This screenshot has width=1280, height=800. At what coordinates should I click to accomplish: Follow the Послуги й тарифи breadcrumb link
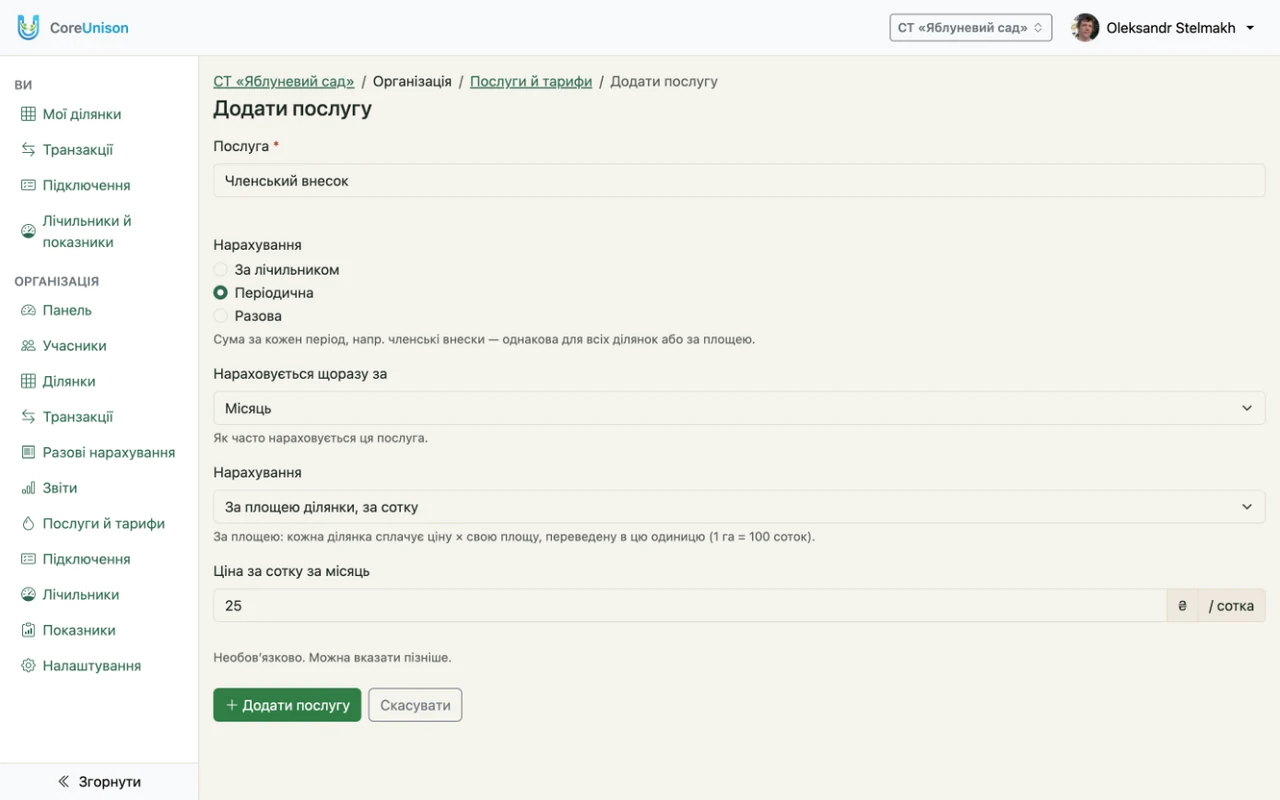pyautogui.click(x=531, y=81)
